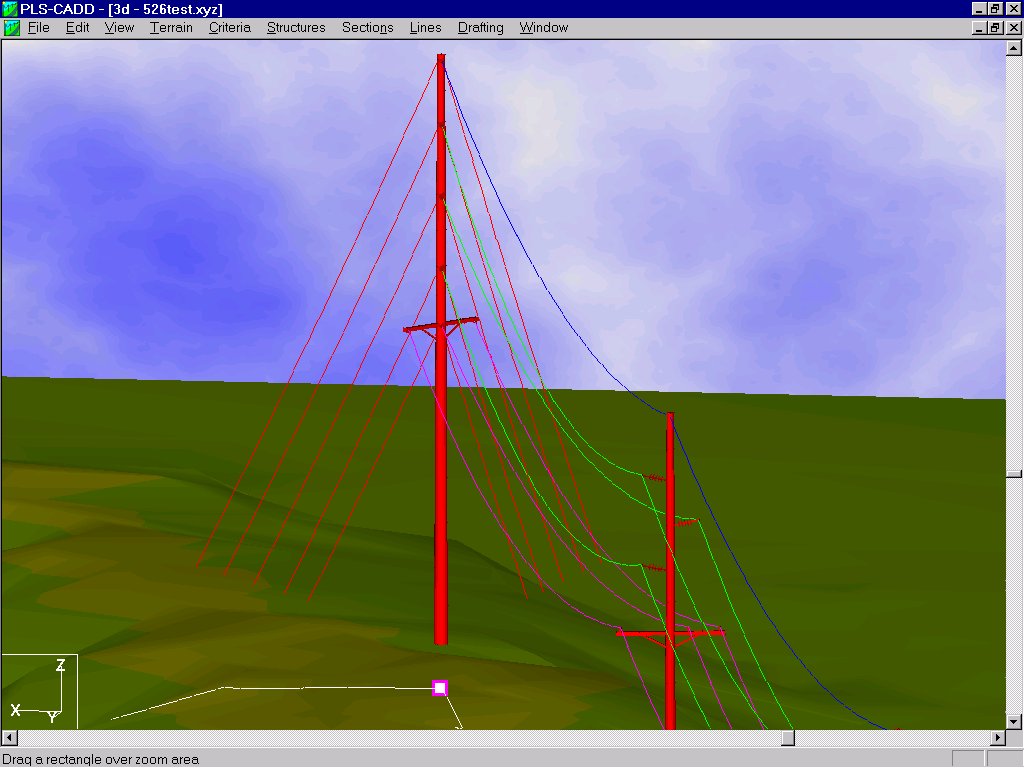Restore the 3d document child window
Screen dimensions: 1024x768
[x=995, y=27]
